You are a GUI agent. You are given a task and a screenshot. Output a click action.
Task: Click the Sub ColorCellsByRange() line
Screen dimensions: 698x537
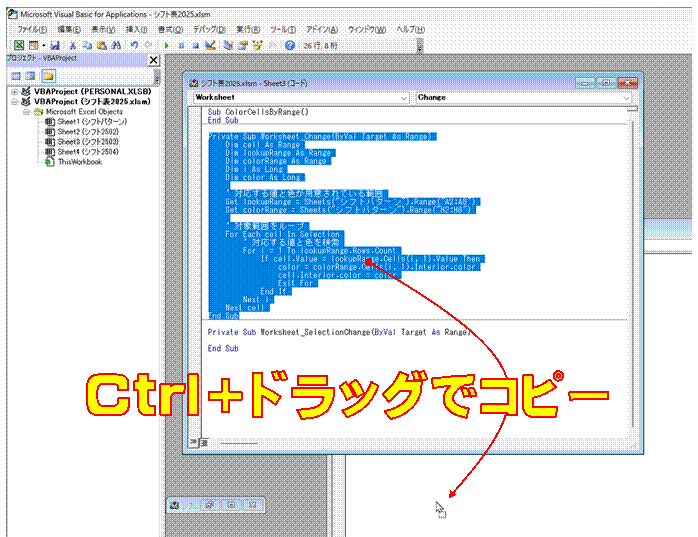pos(258,112)
